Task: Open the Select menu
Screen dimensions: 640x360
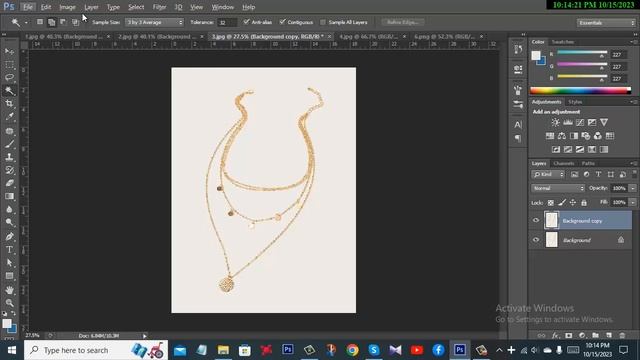Action: tap(136, 7)
